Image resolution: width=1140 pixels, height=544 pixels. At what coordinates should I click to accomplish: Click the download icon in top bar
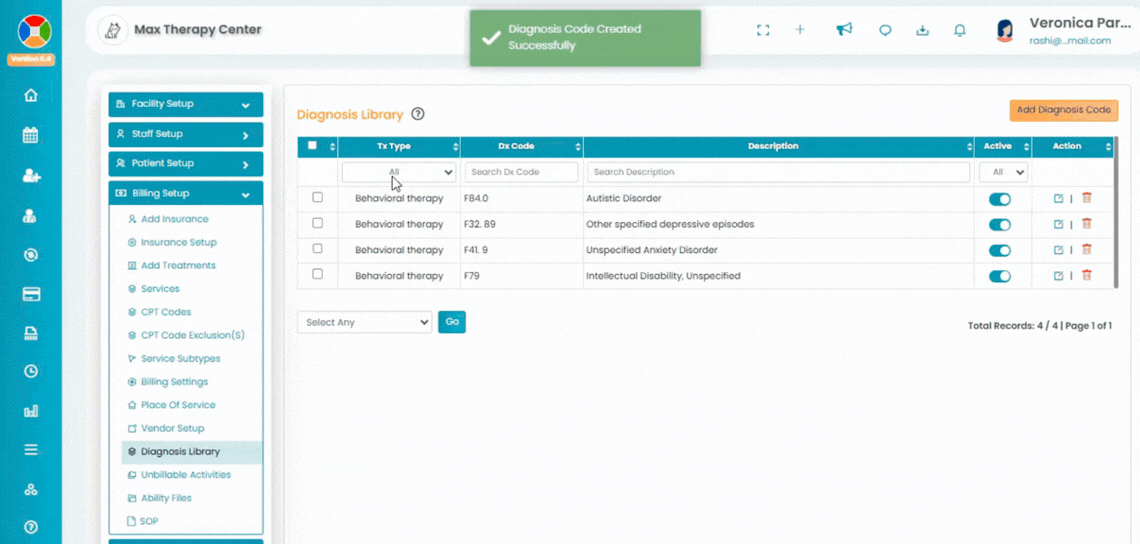click(x=923, y=31)
